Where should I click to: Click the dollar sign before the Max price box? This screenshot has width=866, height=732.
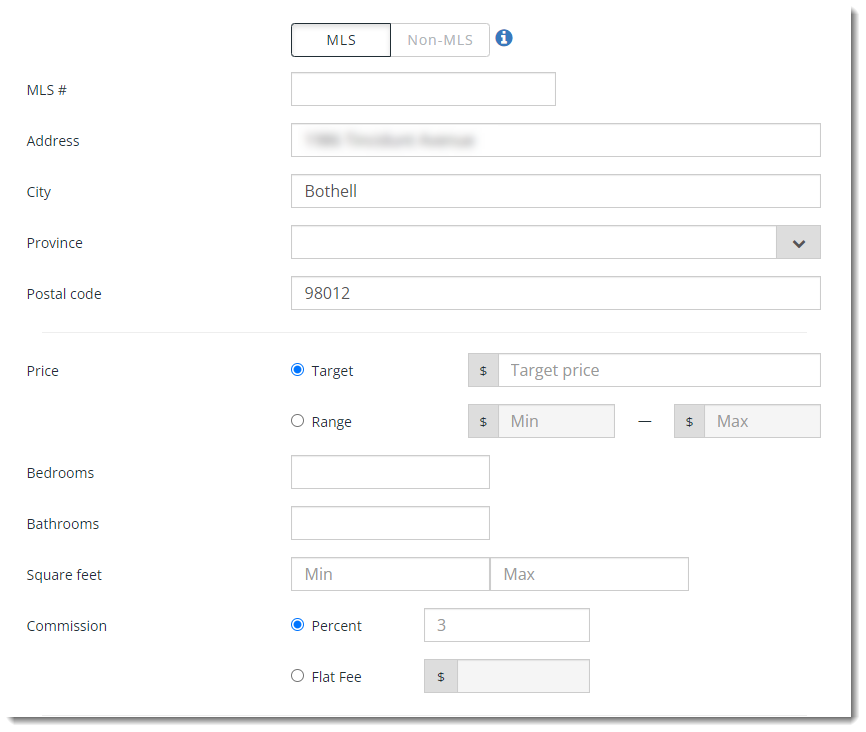point(689,421)
